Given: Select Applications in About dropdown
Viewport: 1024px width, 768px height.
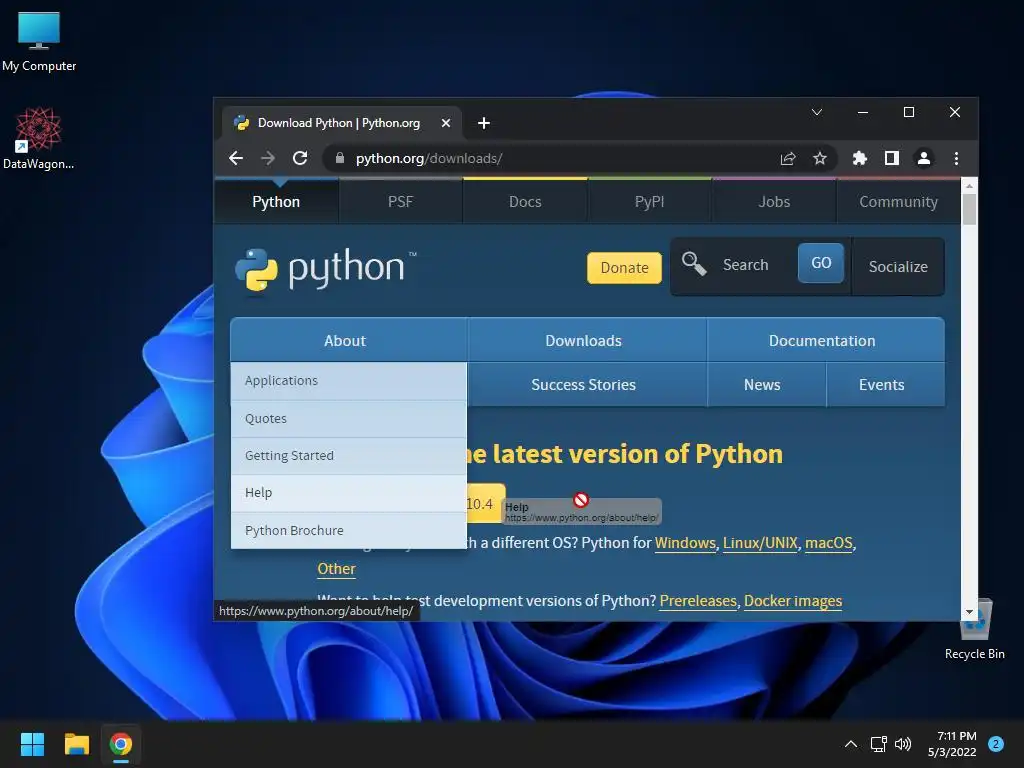Looking at the screenshot, I should click(349, 381).
